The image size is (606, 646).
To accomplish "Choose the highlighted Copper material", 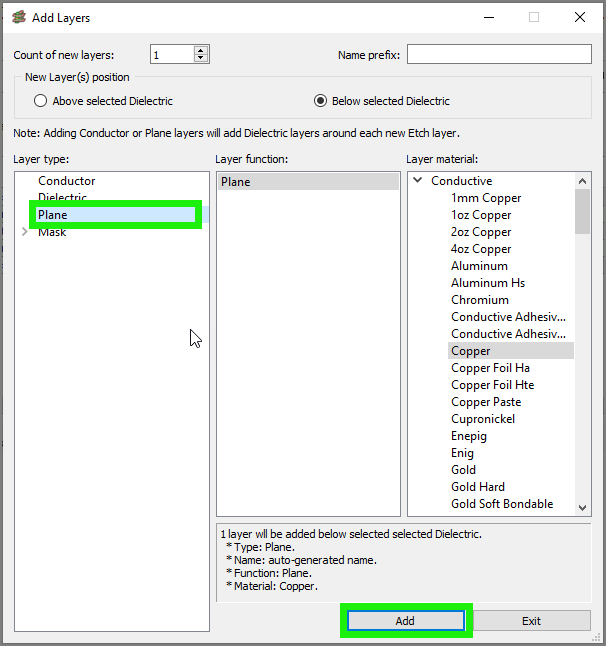I will pos(511,351).
